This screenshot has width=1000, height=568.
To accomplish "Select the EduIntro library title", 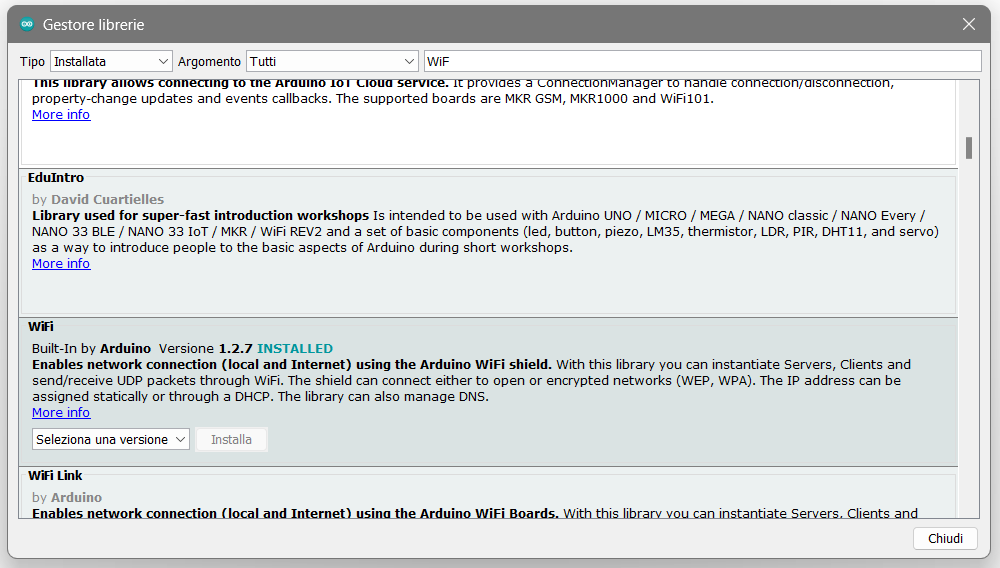I will point(56,178).
